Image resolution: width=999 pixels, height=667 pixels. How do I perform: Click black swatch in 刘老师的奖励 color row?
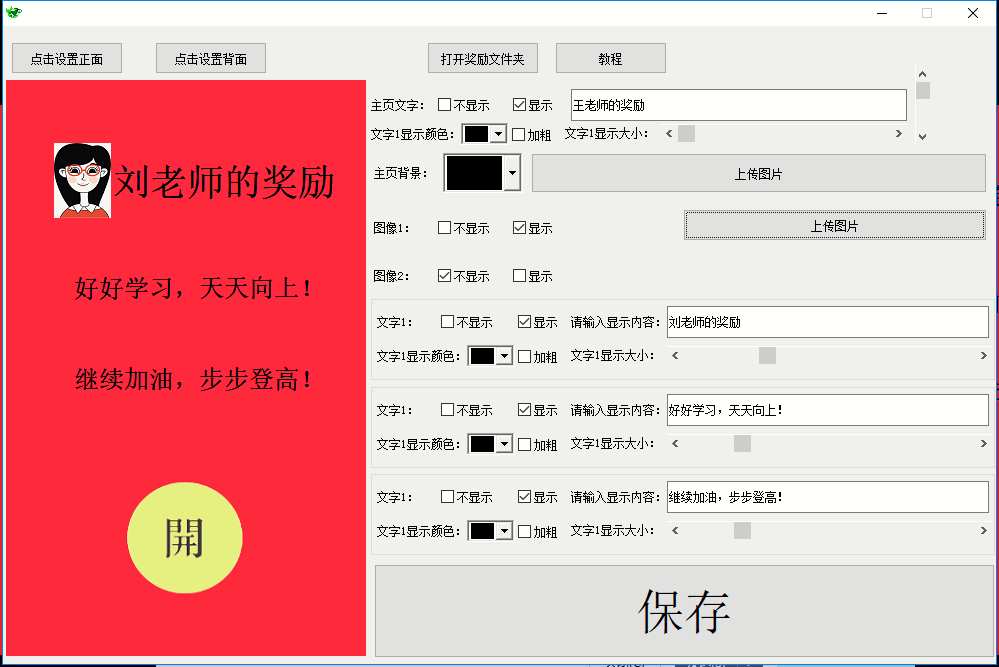pos(482,356)
